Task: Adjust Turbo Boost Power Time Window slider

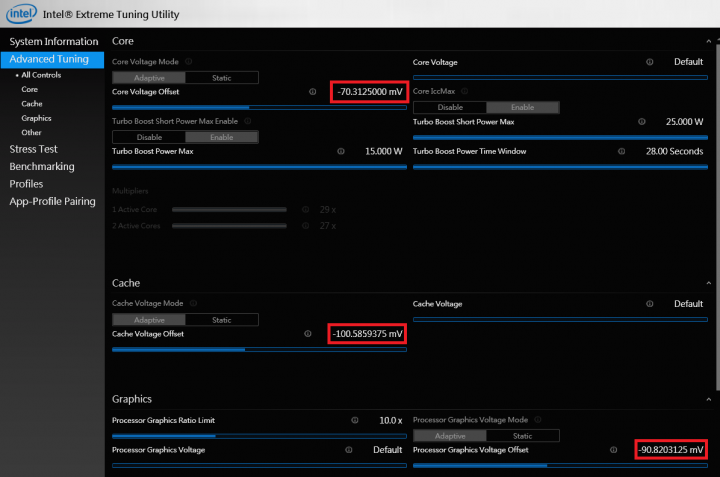Action: (560, 167)
